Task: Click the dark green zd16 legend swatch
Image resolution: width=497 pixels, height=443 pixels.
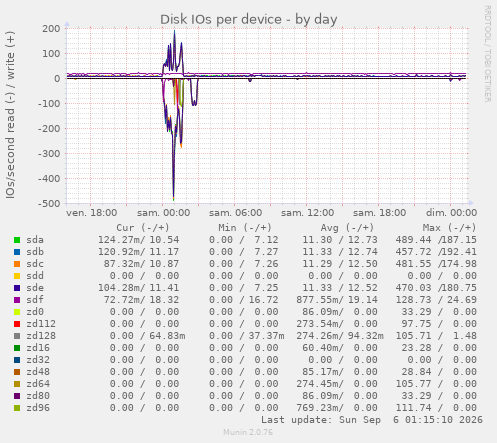Action: click(x=17, y=348)
